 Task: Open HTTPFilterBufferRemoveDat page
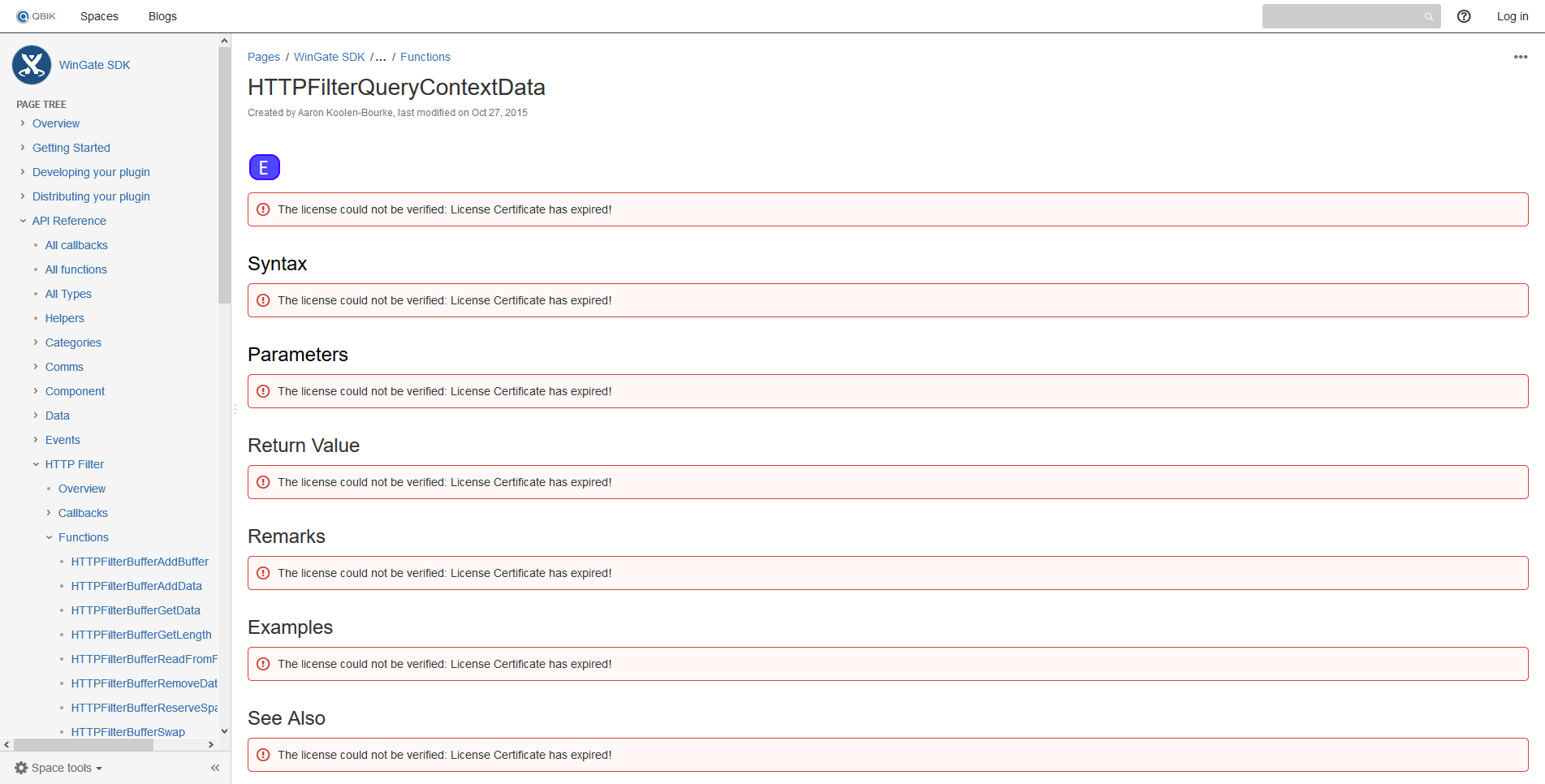145,683
